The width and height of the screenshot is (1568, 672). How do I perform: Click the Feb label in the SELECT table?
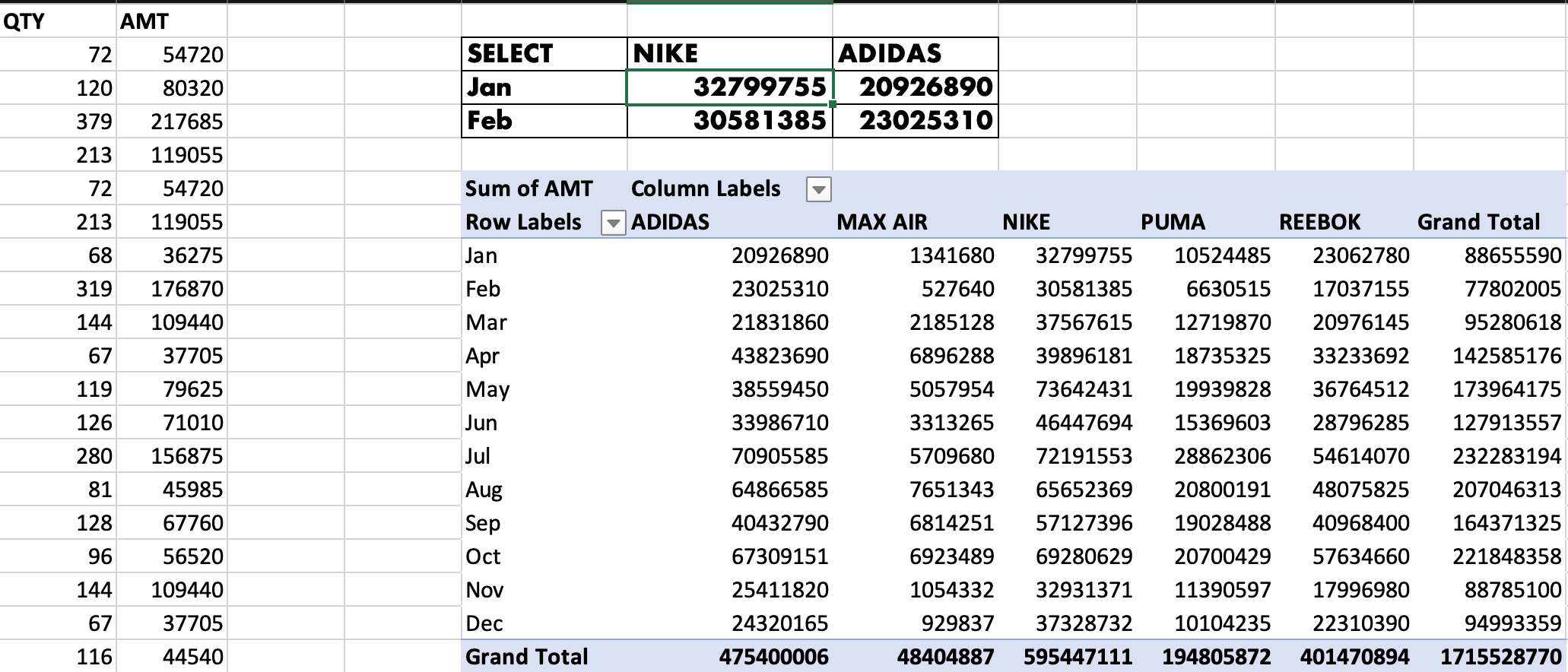click(544, 121)
